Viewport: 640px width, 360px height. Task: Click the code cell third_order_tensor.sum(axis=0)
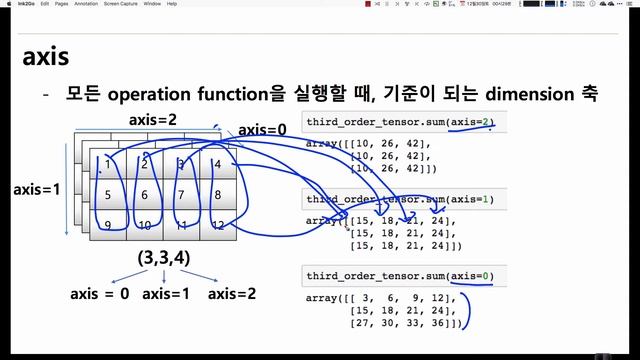click(x=404, y=276)
